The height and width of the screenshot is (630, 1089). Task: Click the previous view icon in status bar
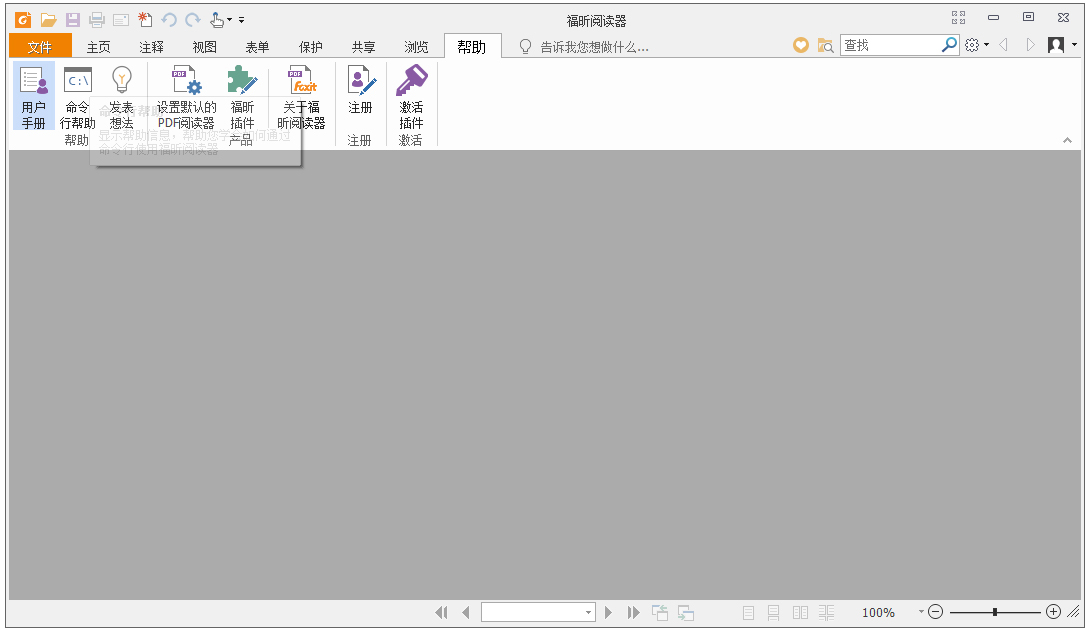coord(660,612)
